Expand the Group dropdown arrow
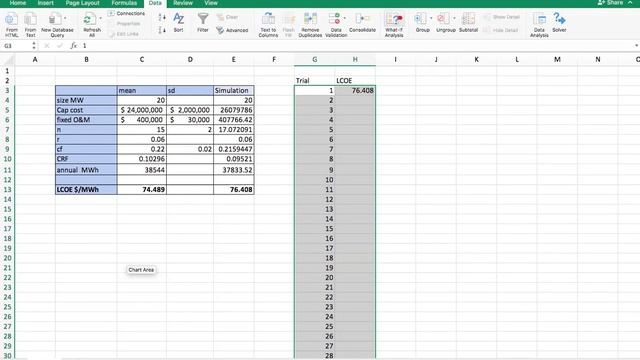Screen dimensions: 640x360 431,18
